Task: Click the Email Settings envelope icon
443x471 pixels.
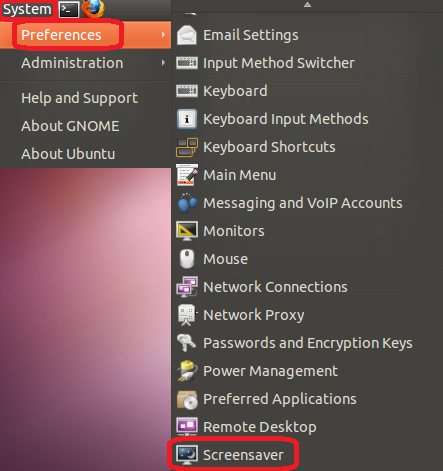Action: [x=187, y=35]
